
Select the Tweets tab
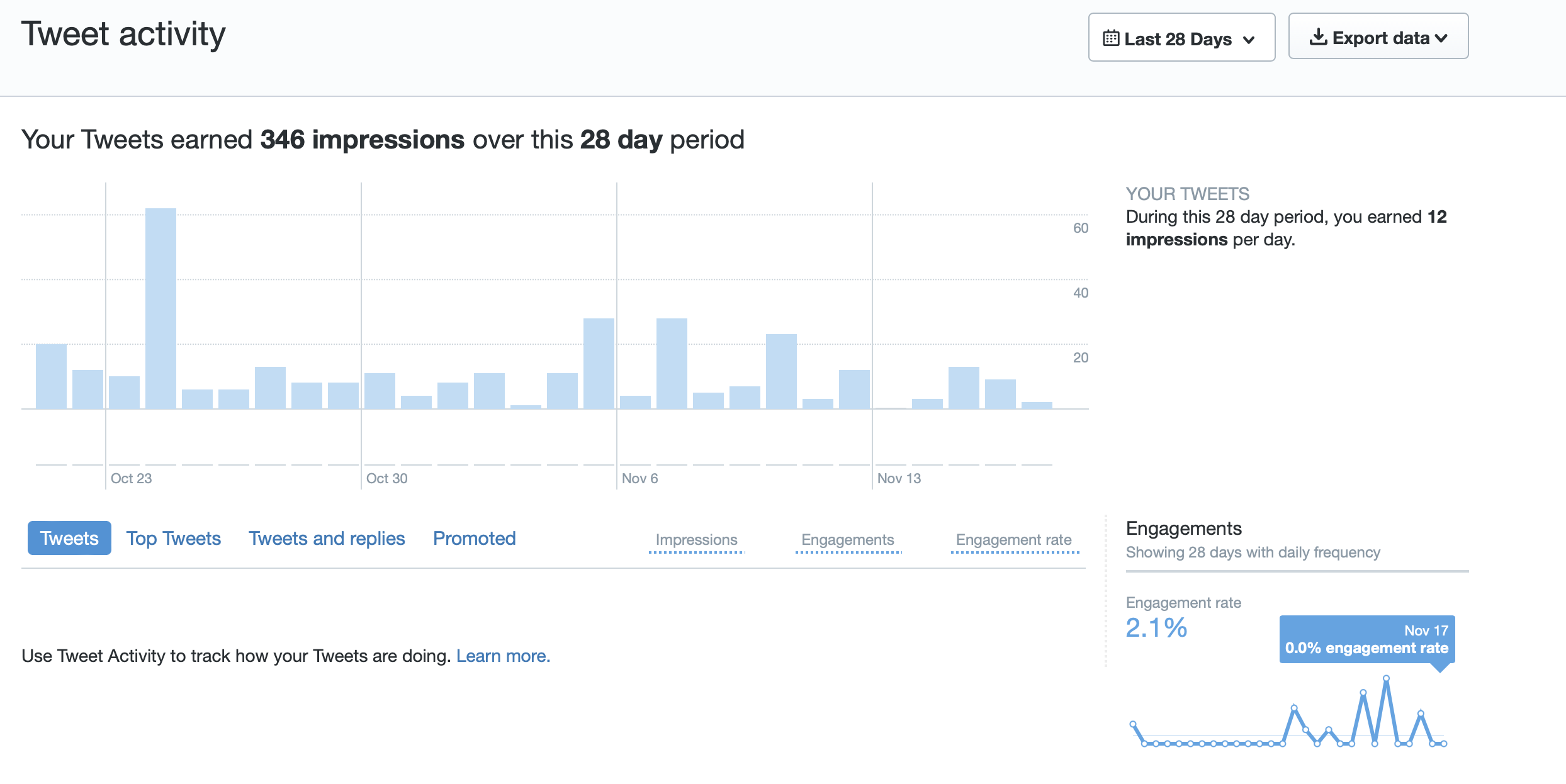[x=69, y=538]
